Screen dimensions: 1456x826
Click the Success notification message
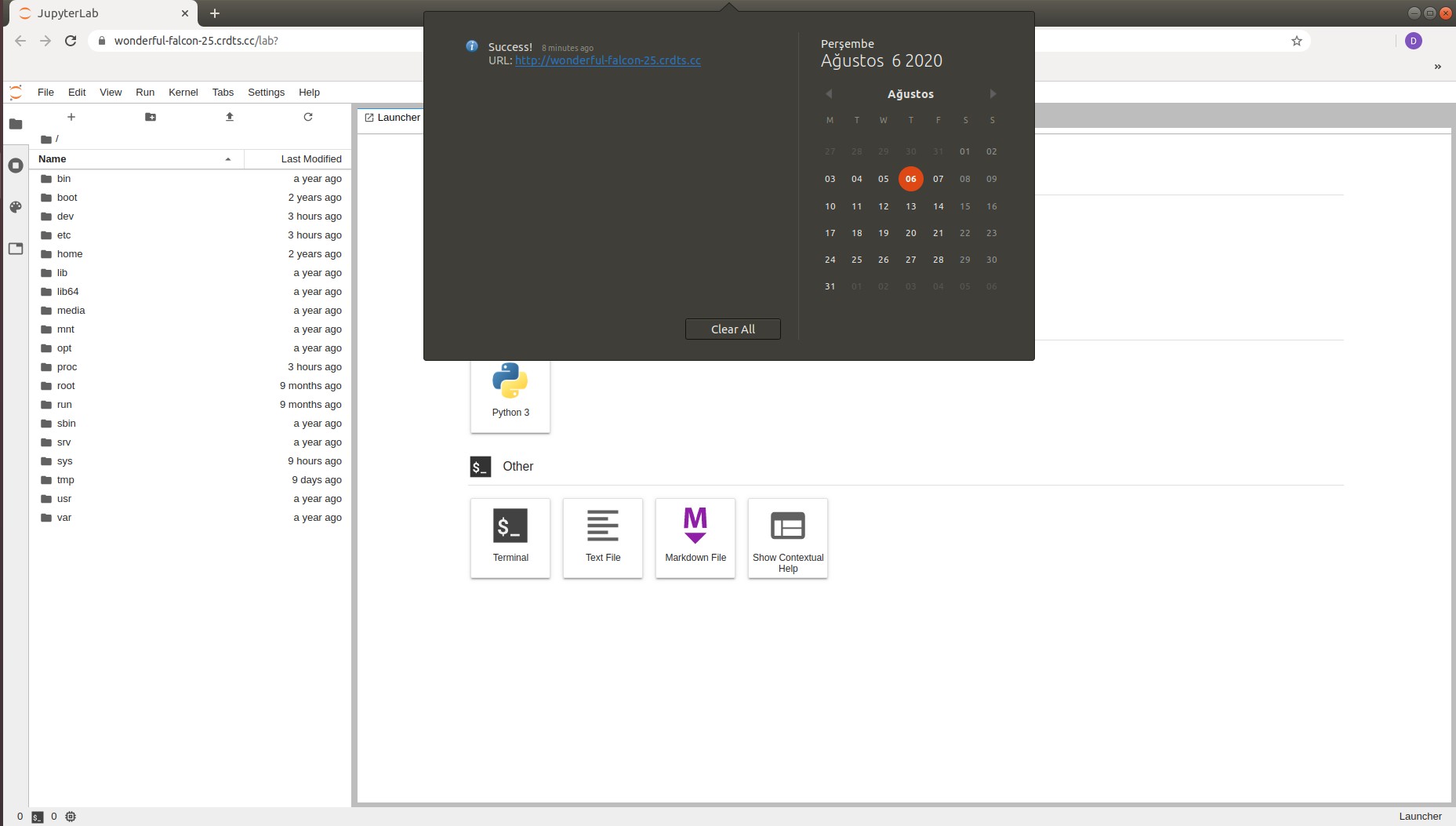510,47
